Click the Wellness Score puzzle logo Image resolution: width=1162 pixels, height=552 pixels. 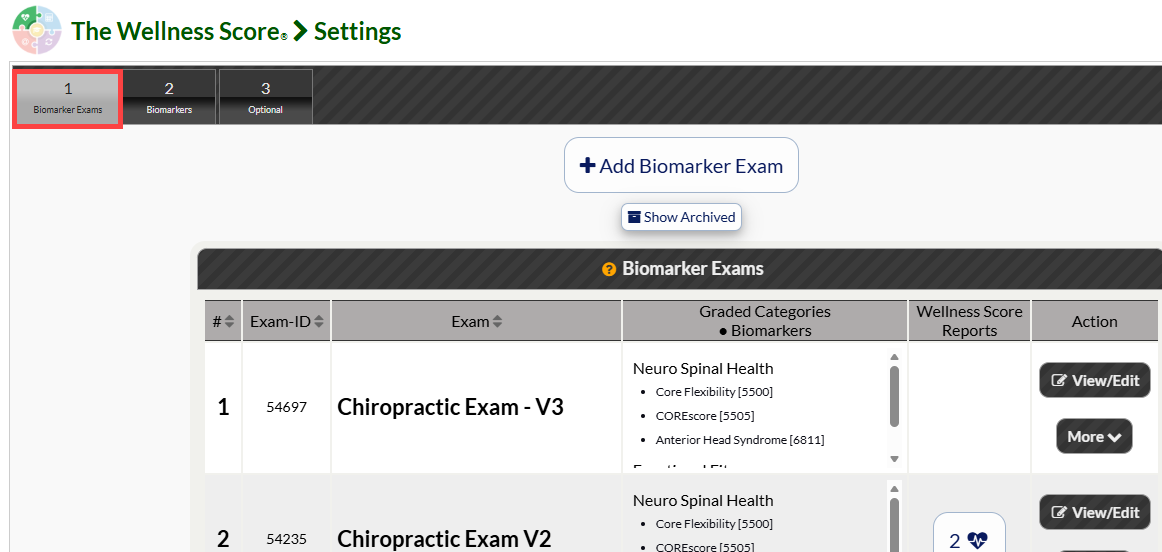(37, 30)
